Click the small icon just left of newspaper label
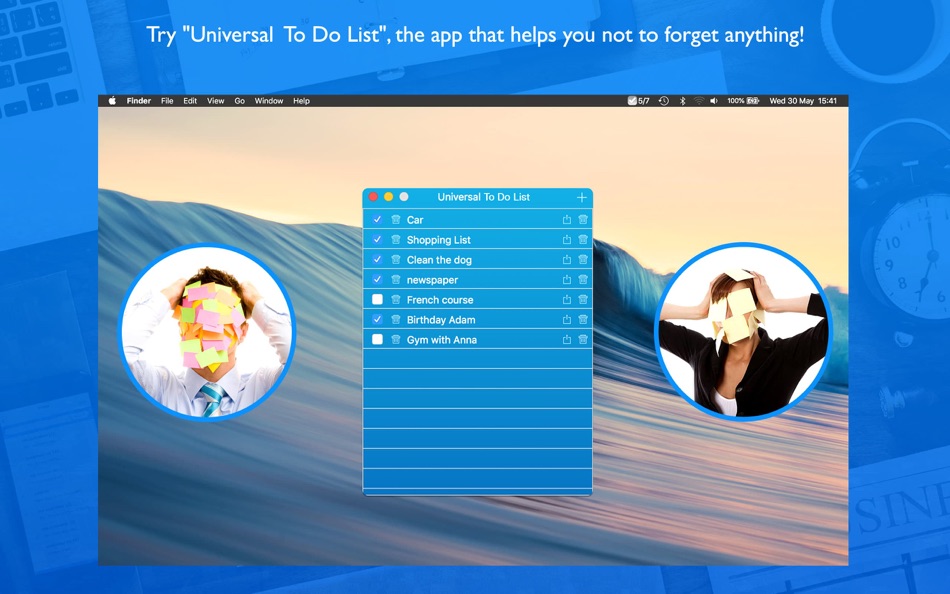The height and width of the screenshot is (594, 950). [396, 279]
